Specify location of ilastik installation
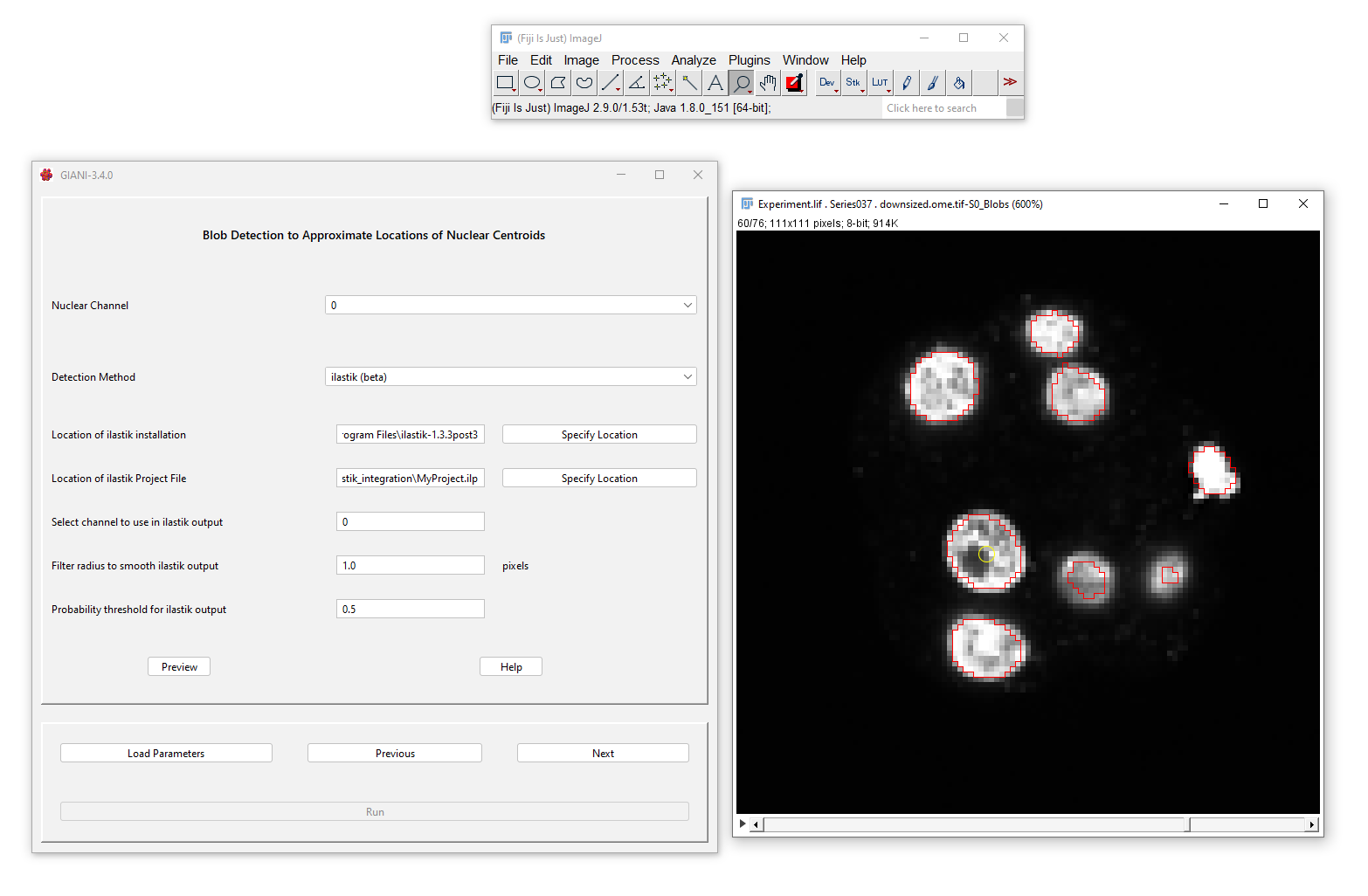 pyautogui.click(x=599, y=434)
